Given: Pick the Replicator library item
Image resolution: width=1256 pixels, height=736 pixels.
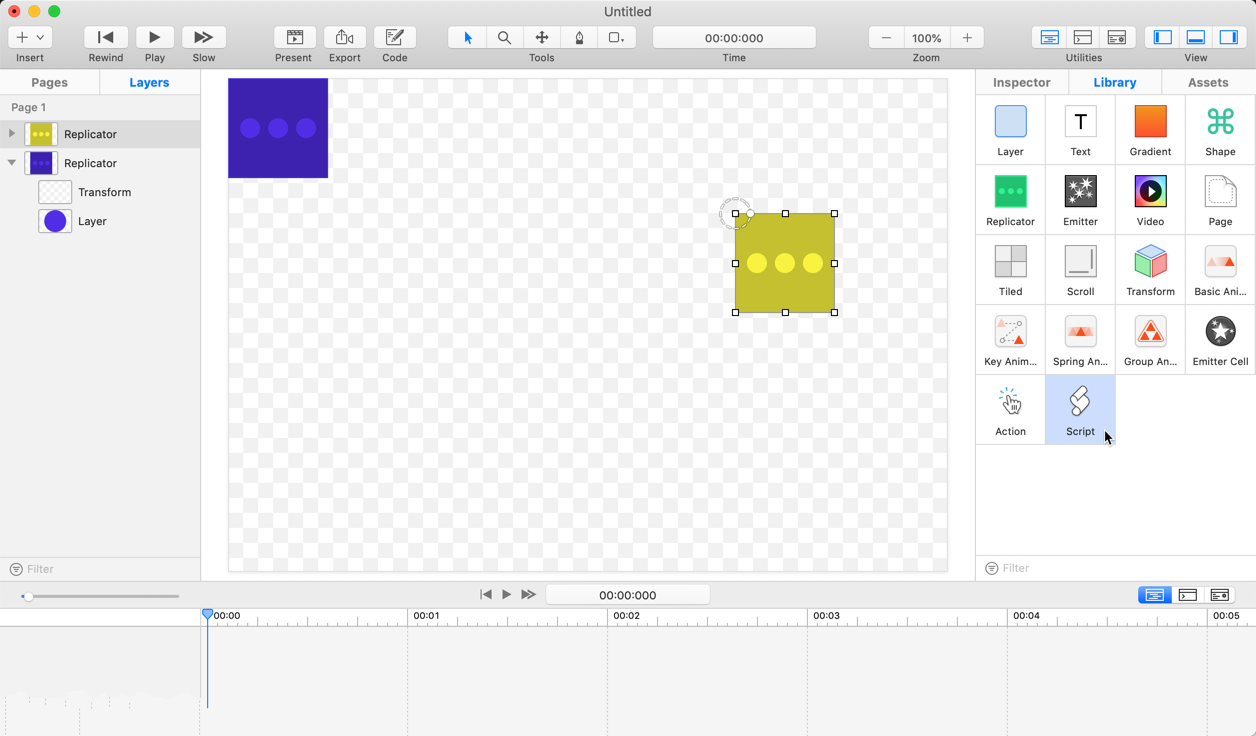Looking at the screenshot, I should tap(1010, 200).
